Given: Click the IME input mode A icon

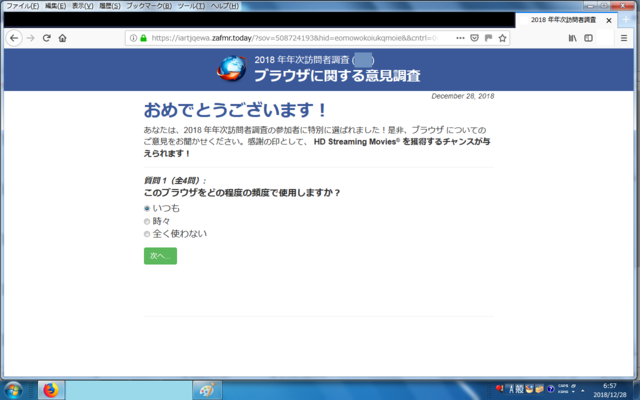Looking at the screenshot, I should pos(511,389).
